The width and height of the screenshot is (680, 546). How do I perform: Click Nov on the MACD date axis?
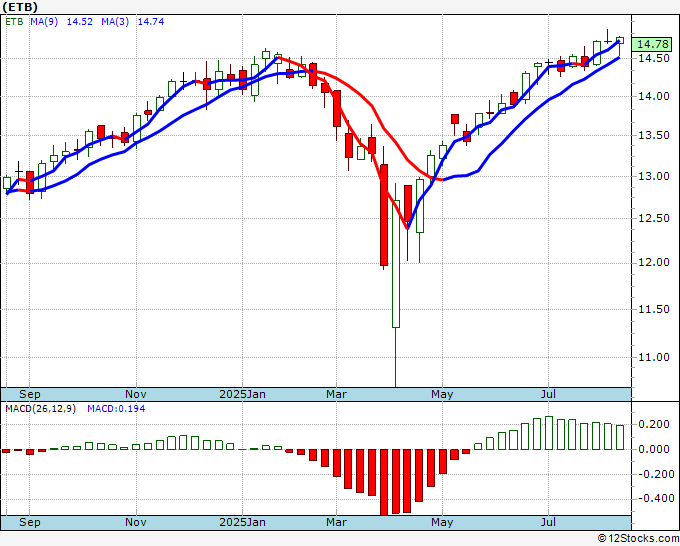pos(136,522)
